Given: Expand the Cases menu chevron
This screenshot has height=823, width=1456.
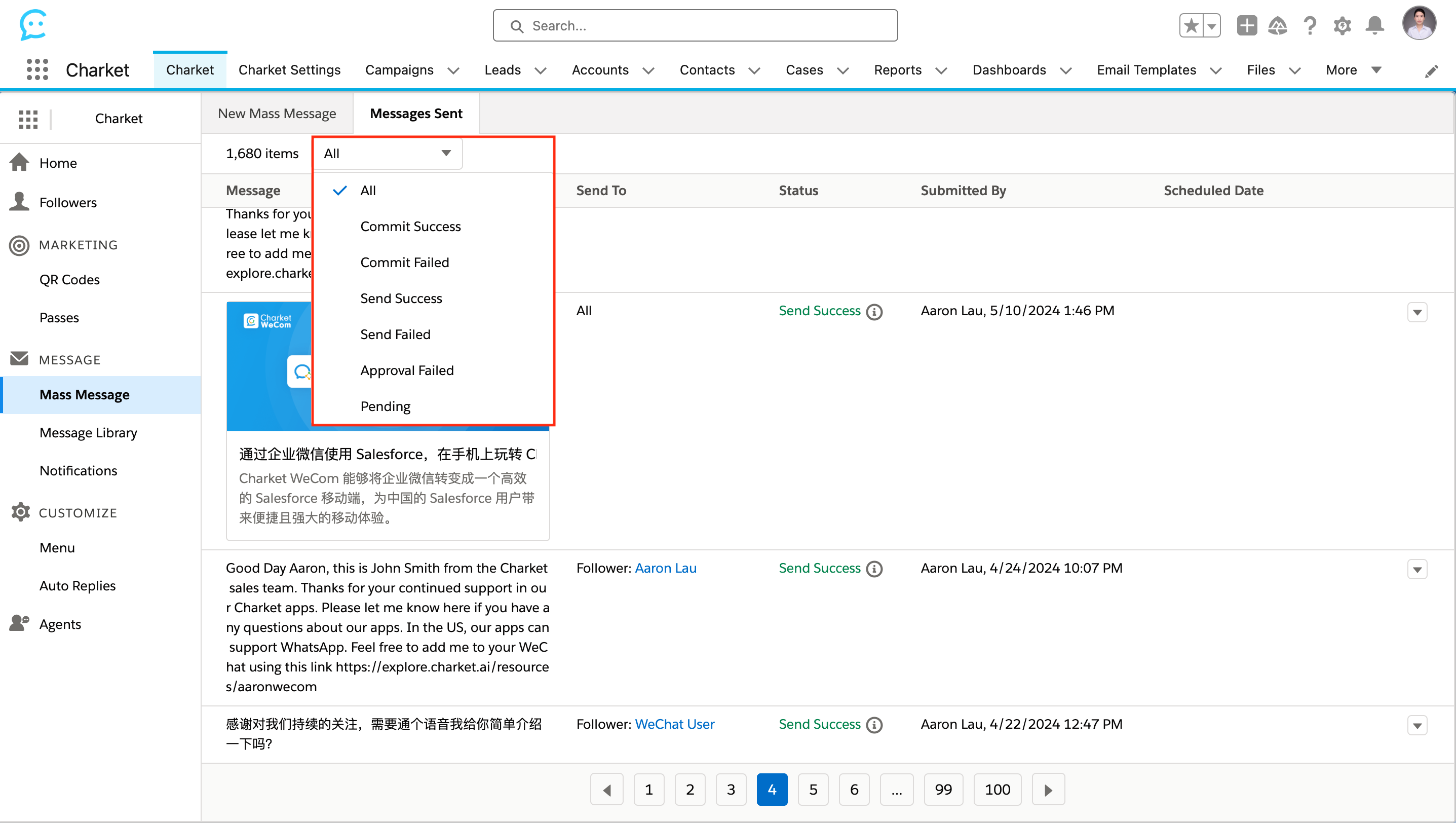Looking at the screenshot, I should 842,70.
